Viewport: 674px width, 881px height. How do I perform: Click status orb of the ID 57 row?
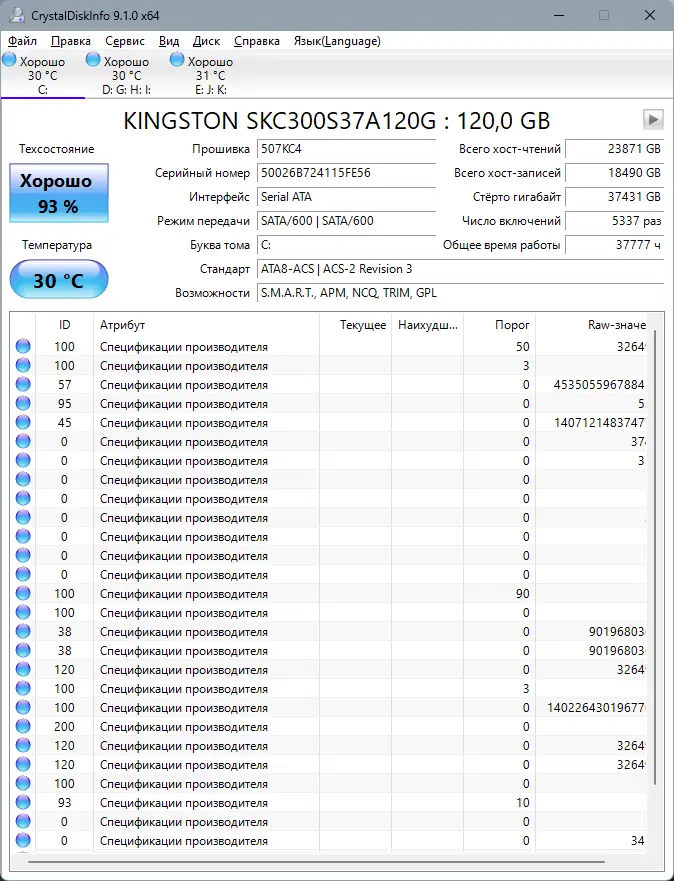click(x=23, y=385)
